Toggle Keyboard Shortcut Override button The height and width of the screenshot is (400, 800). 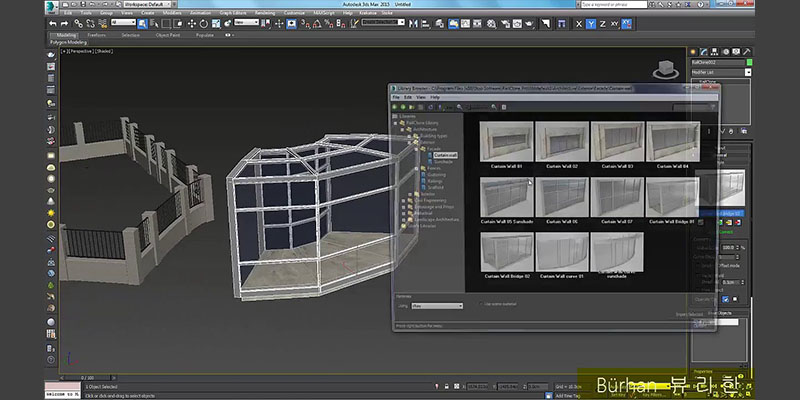click(x=291, y=23)
